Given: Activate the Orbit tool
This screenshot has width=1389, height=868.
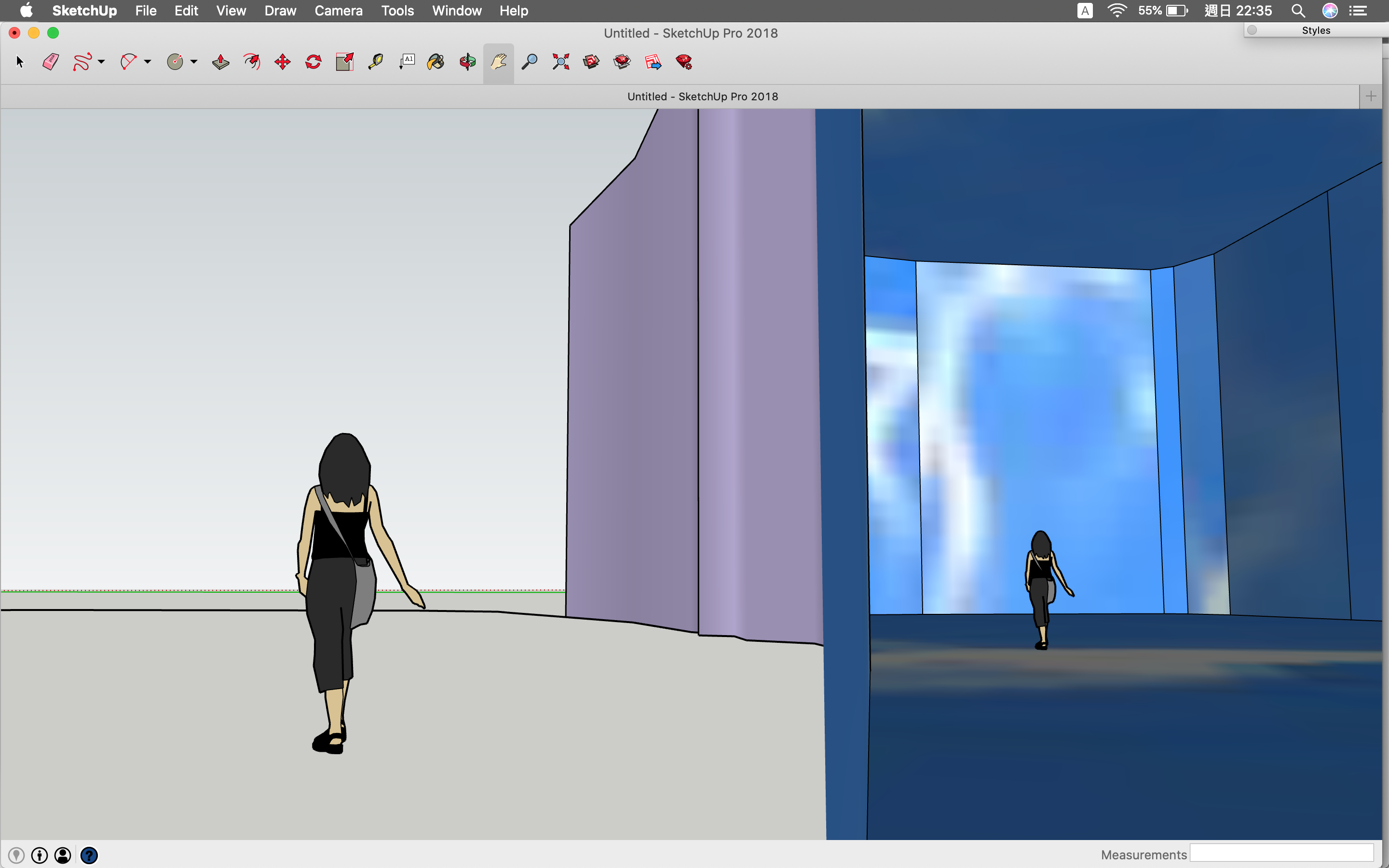Looking at the screenshot, I should click(467, 62).
